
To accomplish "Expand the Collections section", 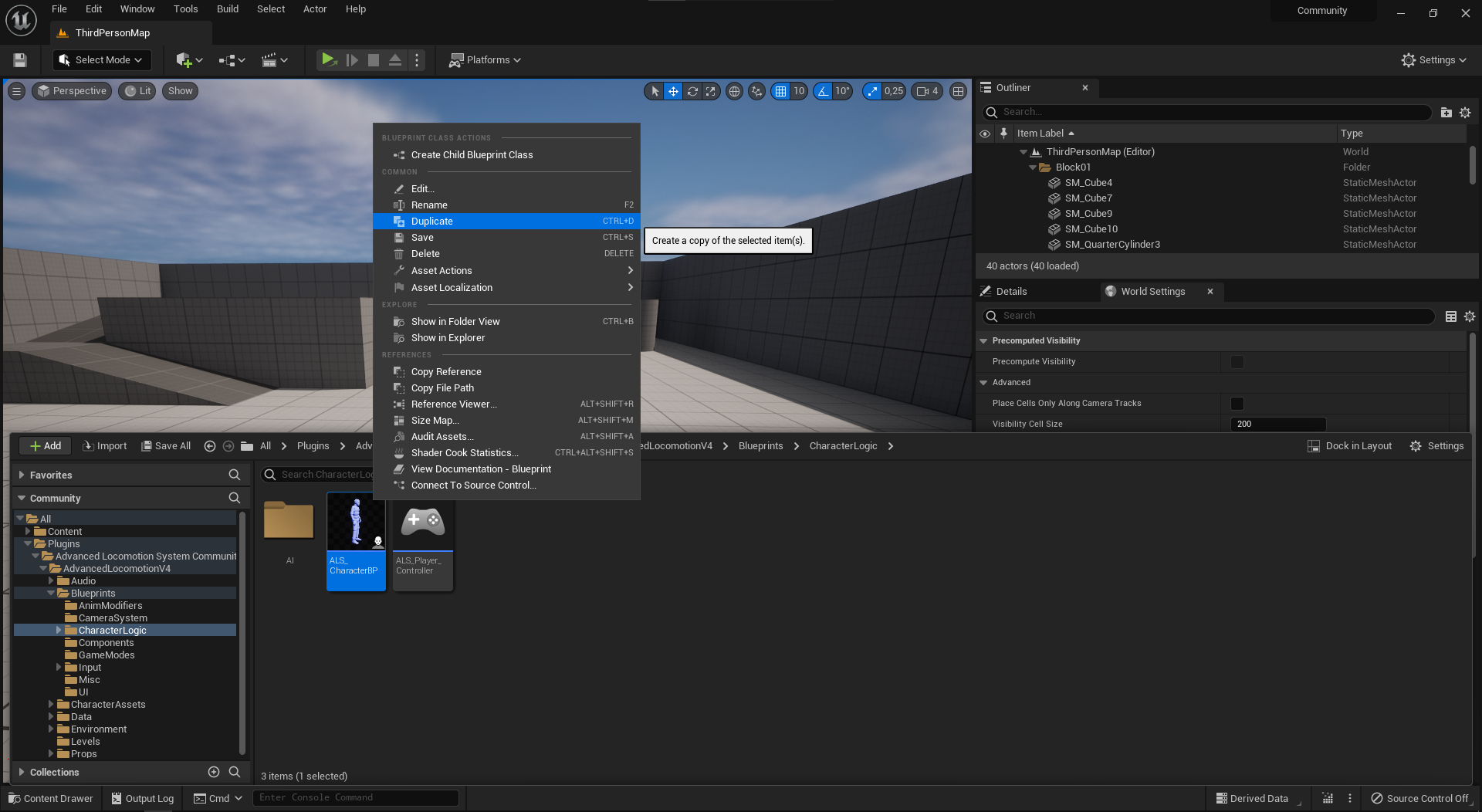I will point(22,773).
